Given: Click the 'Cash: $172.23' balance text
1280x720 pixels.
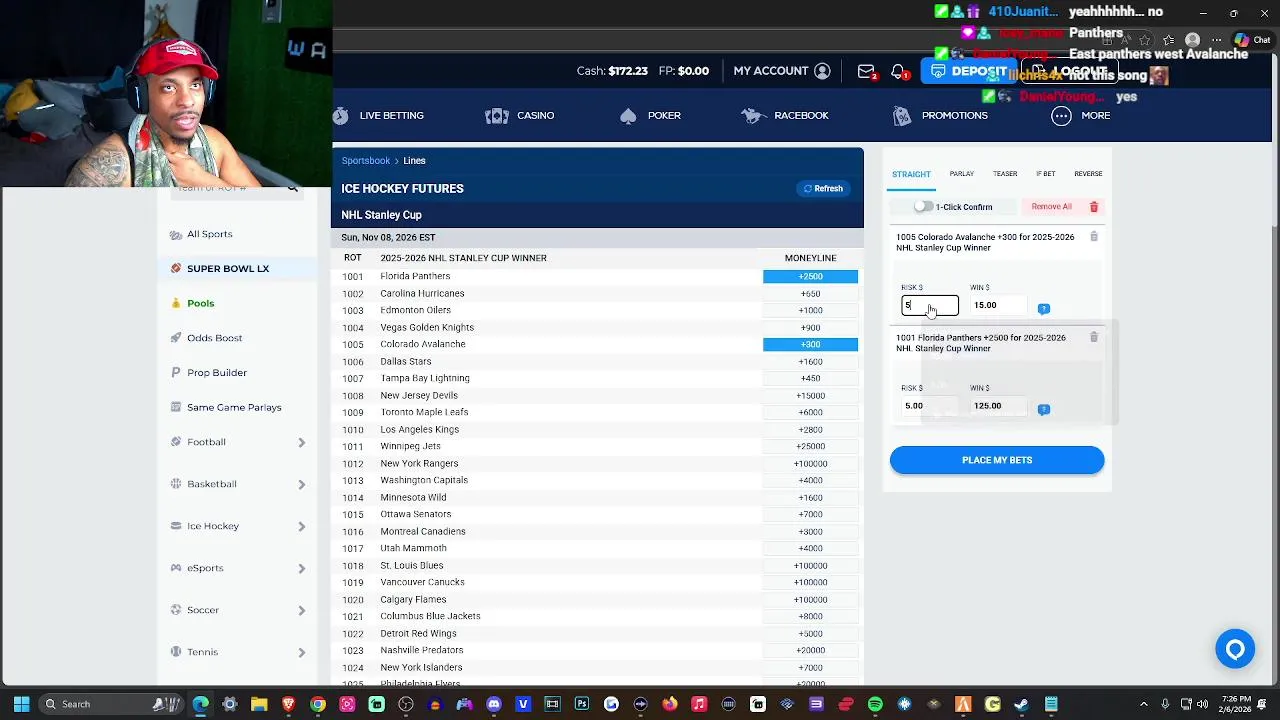Looking at the screenshot, I should tap(612, 71).
